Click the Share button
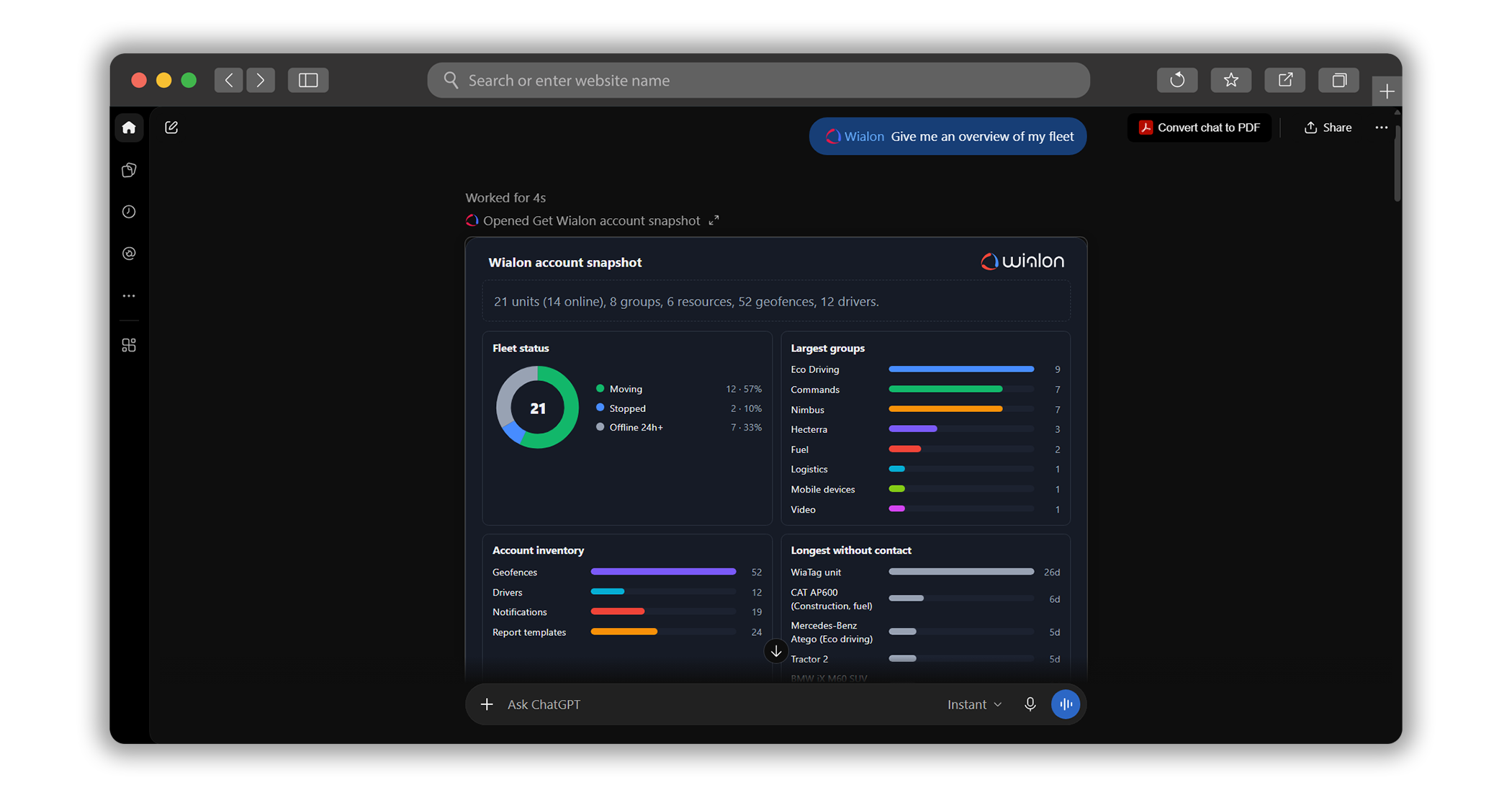The image size is (1512, 798). (x=1328, y=127)
